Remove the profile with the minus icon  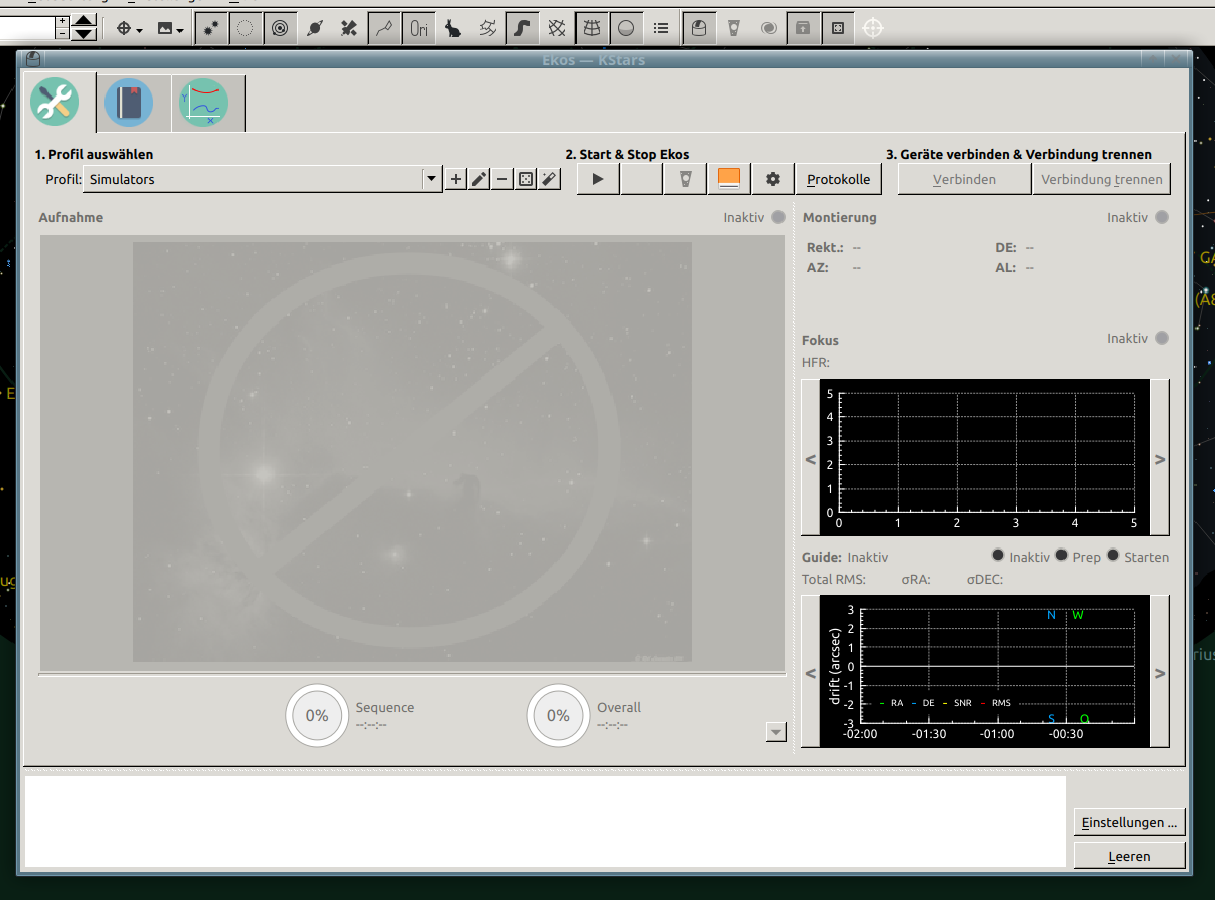point(502,179)
